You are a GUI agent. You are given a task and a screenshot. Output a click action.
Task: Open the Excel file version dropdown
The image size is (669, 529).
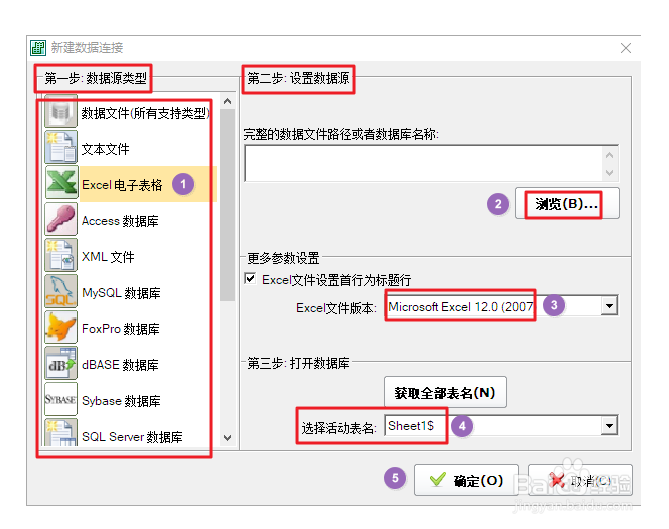tap(609, 305)
